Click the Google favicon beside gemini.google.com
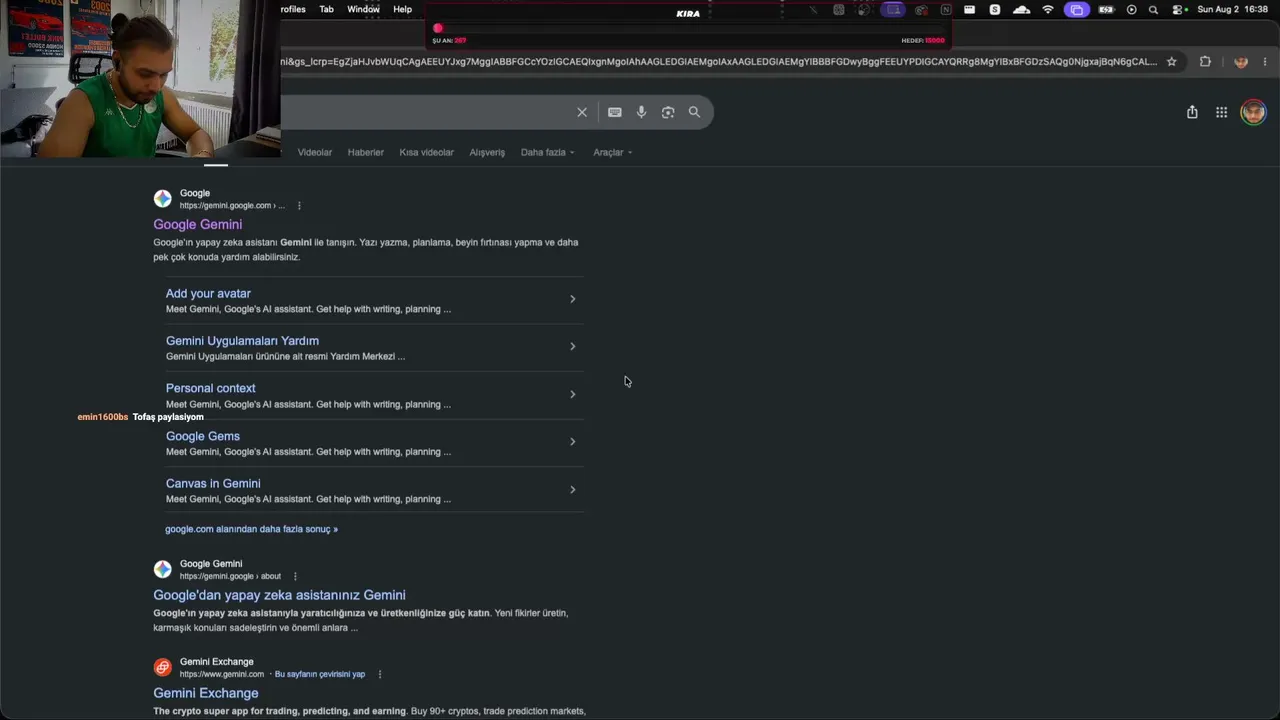This screenshot has height=720, width=1280. 163,199
